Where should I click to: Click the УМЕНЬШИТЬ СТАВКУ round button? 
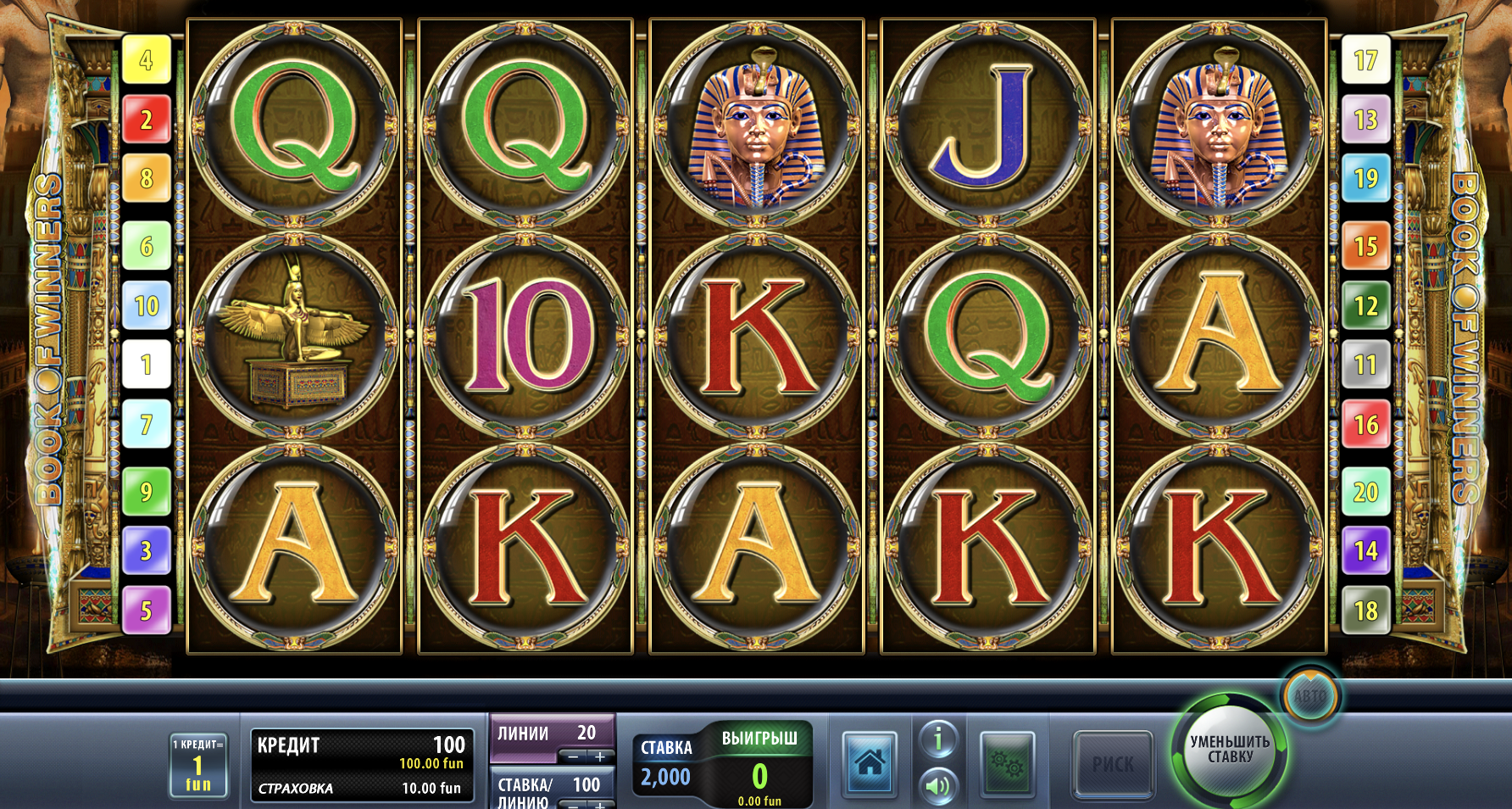pos(1230,750)
